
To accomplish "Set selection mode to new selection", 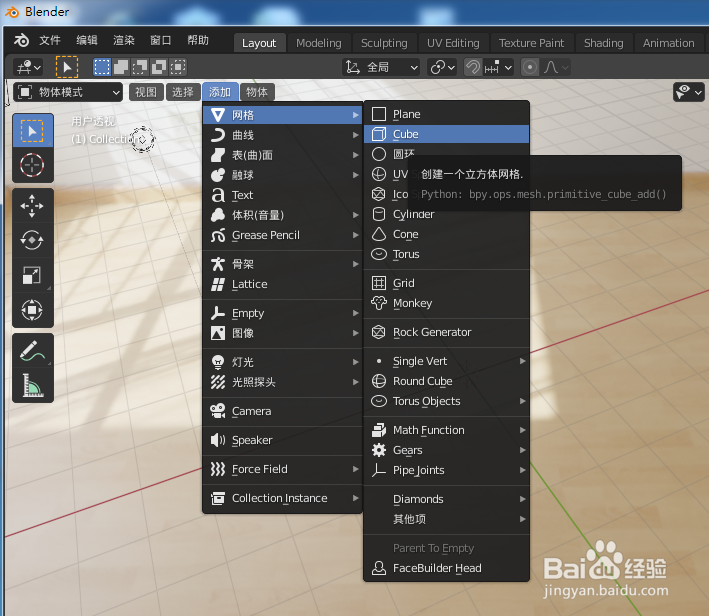I will pos(102,67).
